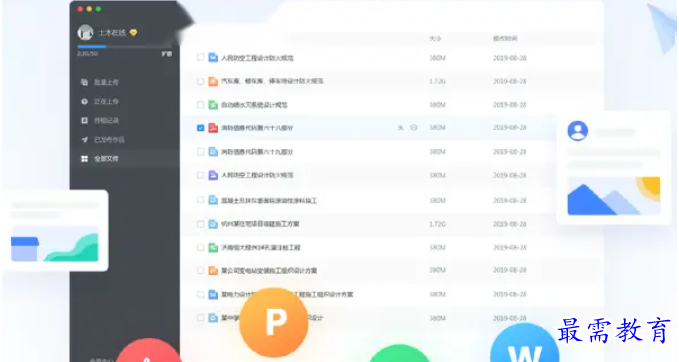Click the 1.72G size in 汽车库 row
This screenshot has height=362, width=679.
[437, 81]
